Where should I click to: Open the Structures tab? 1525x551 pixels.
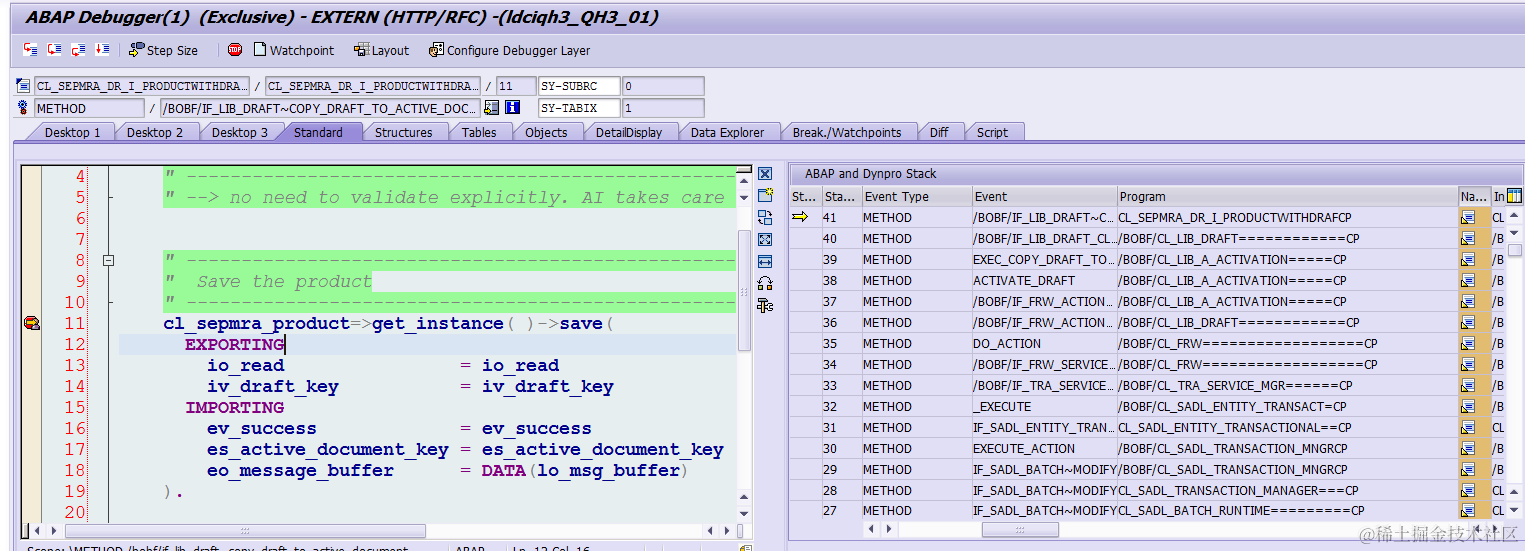403,132
